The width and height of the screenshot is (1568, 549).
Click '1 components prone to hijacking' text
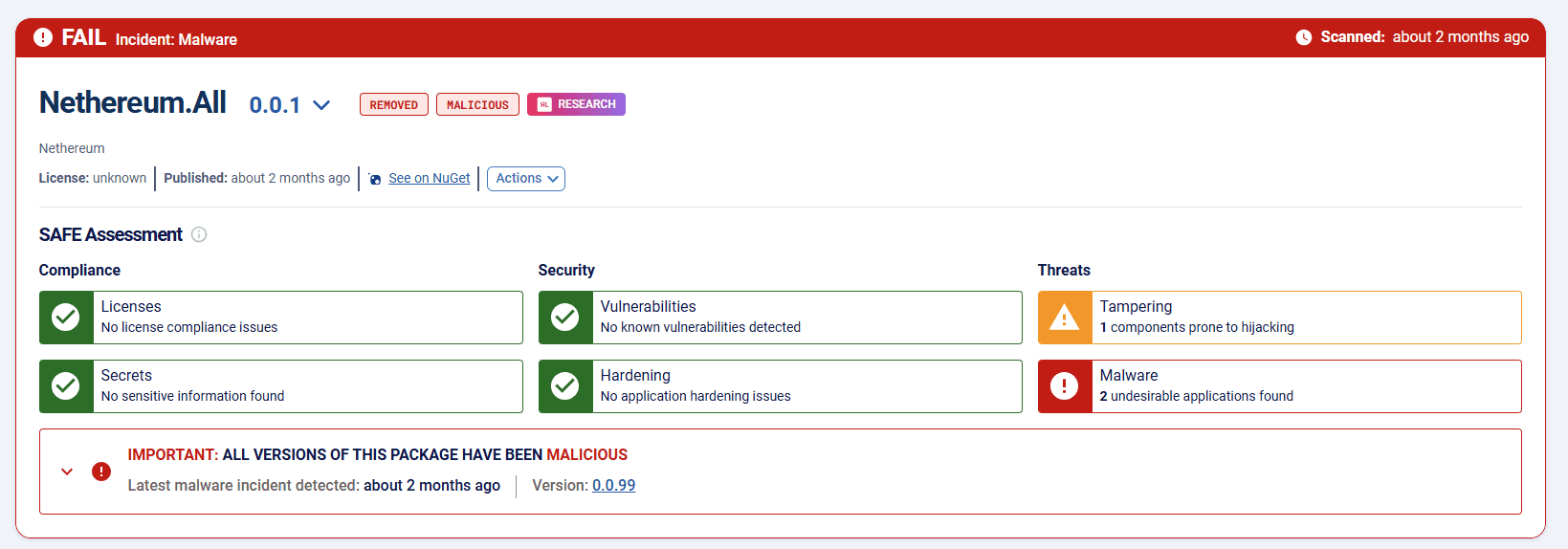pos(1197,327)
